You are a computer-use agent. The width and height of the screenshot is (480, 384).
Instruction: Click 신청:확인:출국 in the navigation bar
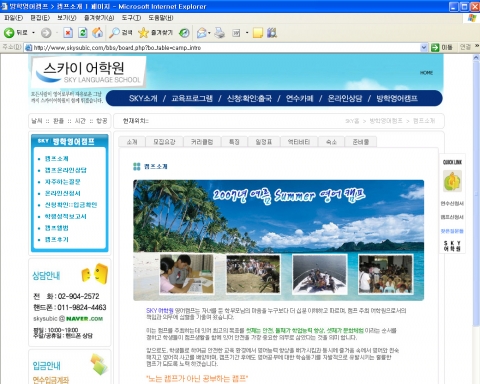pyautogui.click(x=249, y=98)
